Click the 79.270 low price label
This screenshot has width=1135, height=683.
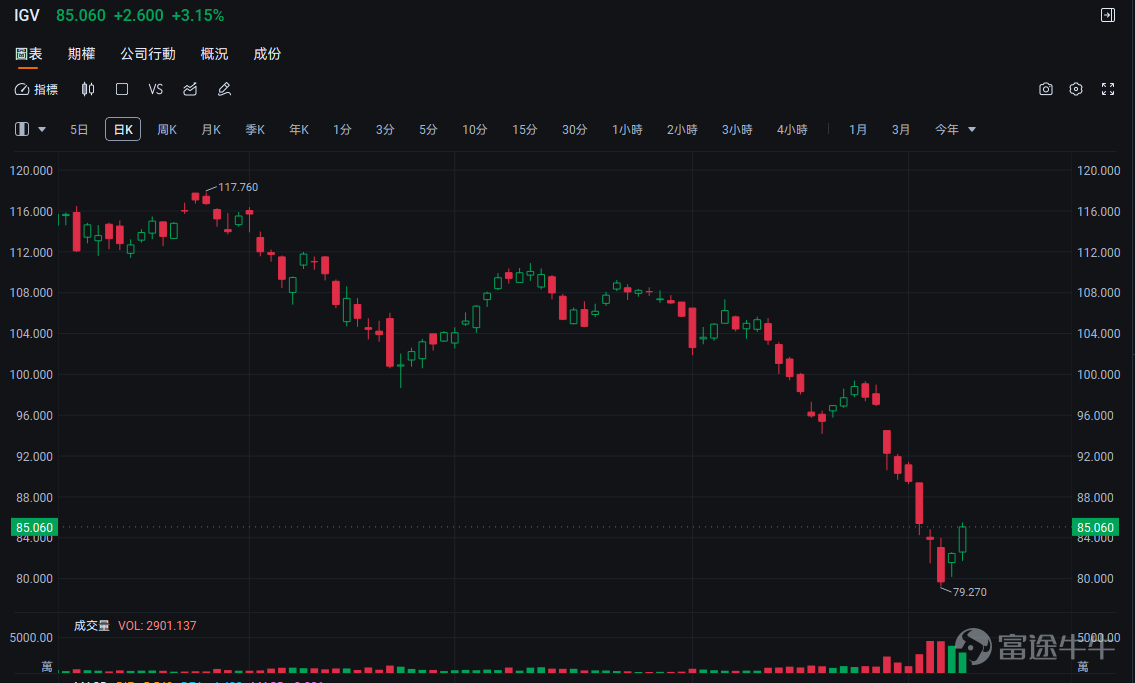pos(970,592)
